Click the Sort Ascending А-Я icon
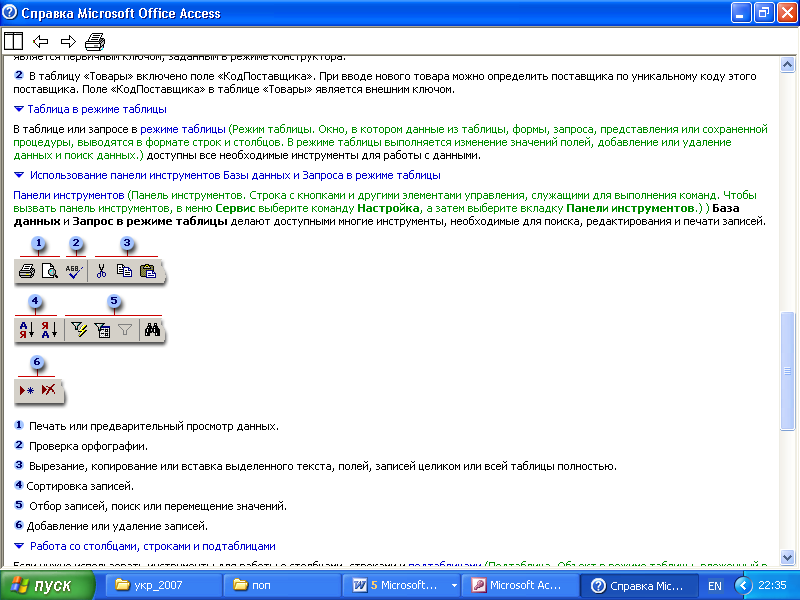 click(27, 330)
